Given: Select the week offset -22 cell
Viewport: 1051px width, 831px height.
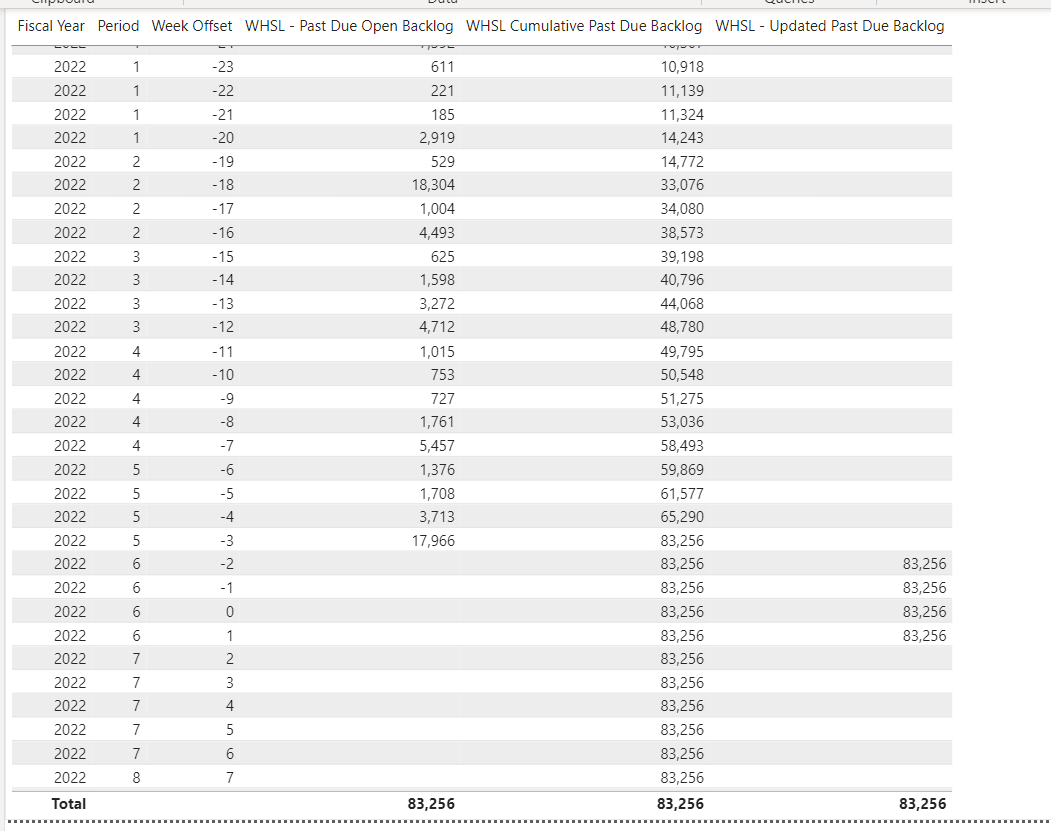Looking at the screenshot, I should click(223, 90).
